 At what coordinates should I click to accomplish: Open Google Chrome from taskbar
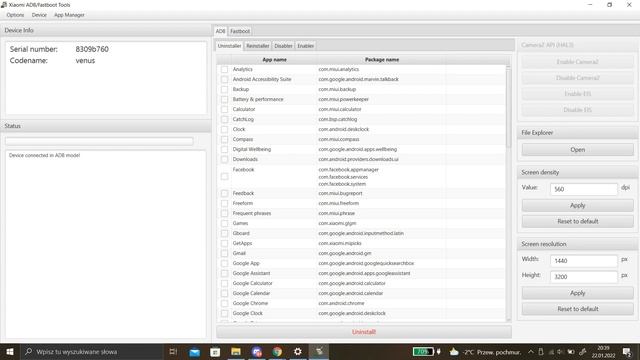277,351
